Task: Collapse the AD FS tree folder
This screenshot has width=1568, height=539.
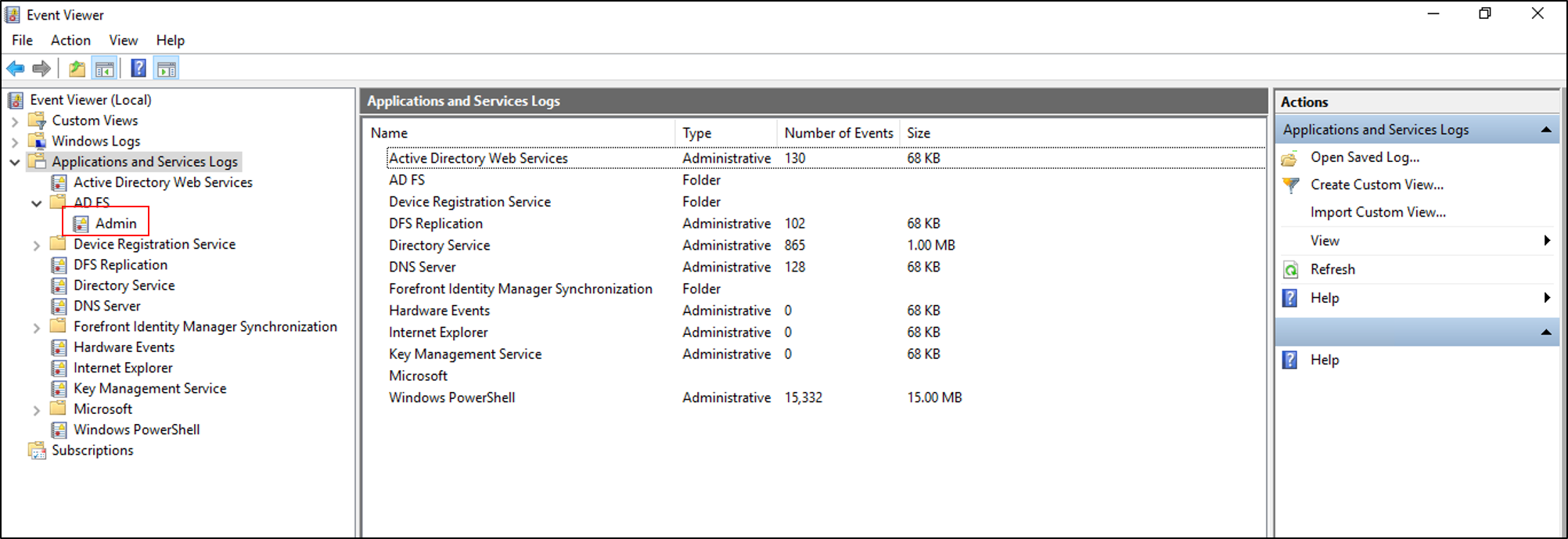Action: coord(36,203)
